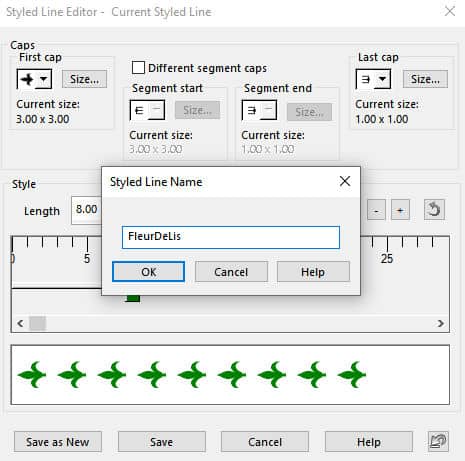Open the First cap dropdown
The image size is (465, 461).
coord(44,79)
